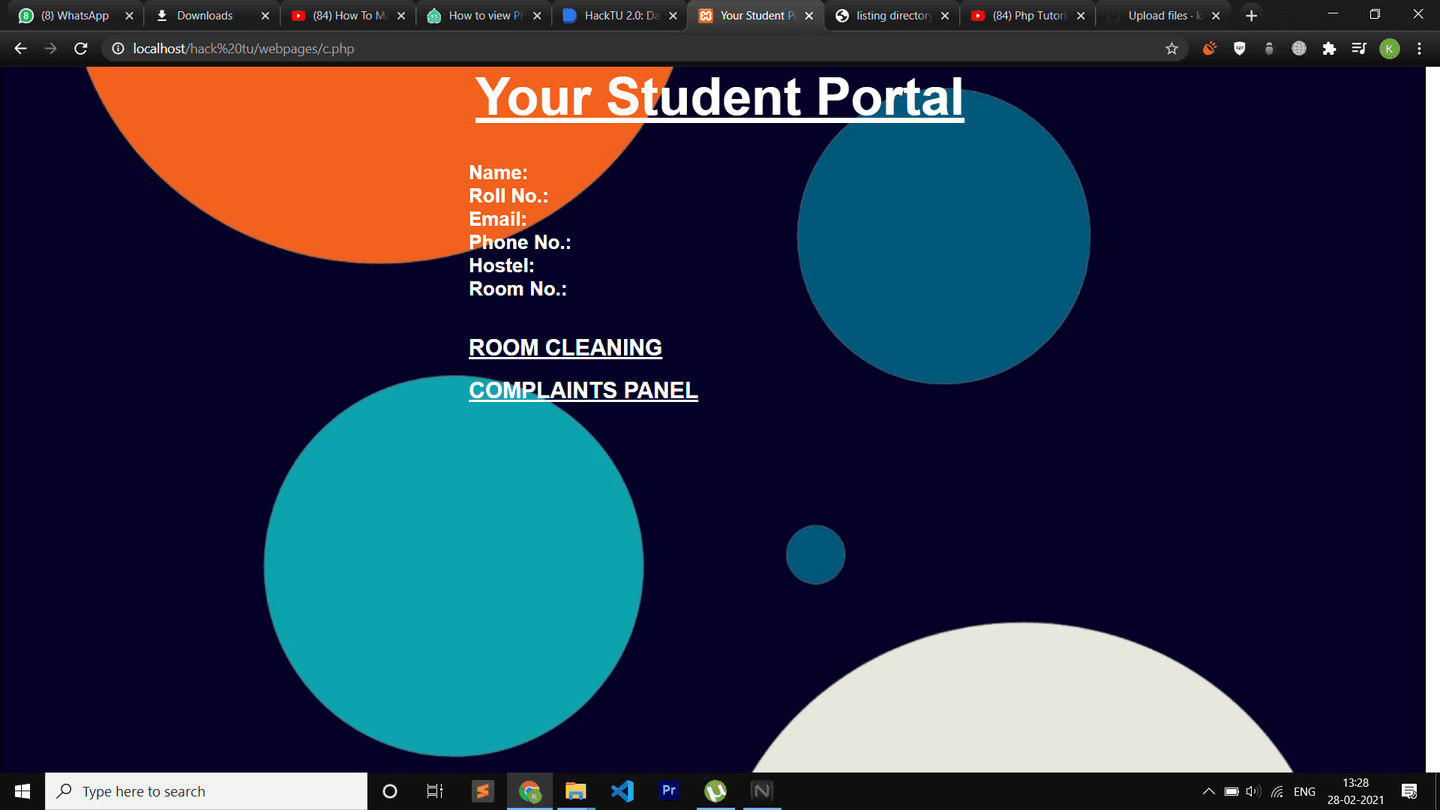
Task: Check the battery status icon
Action: pyautogui.click(x=1231, y=791)
